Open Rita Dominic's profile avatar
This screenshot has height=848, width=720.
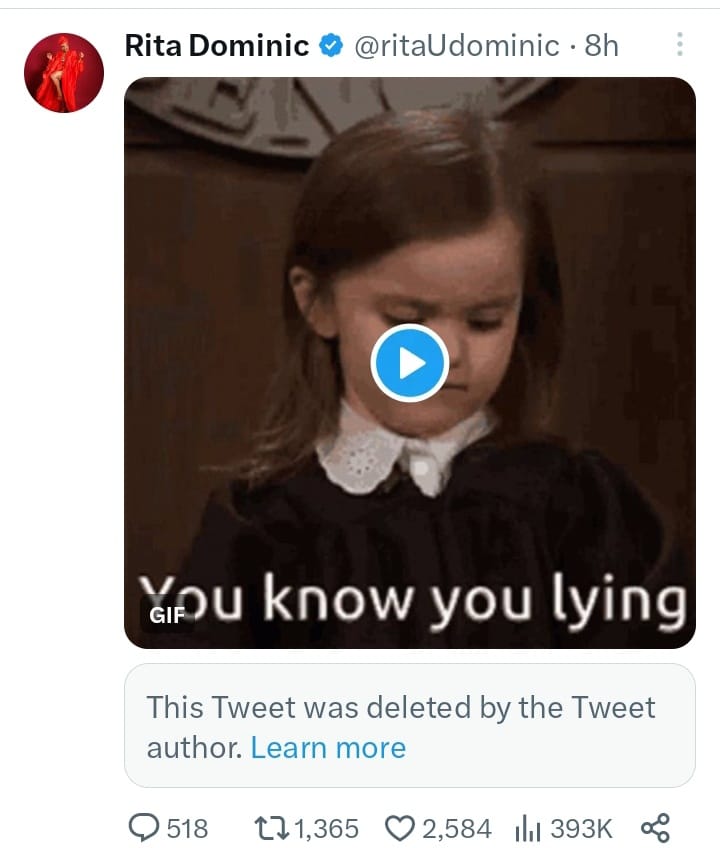pyautogui.click(x=64, y=72)
